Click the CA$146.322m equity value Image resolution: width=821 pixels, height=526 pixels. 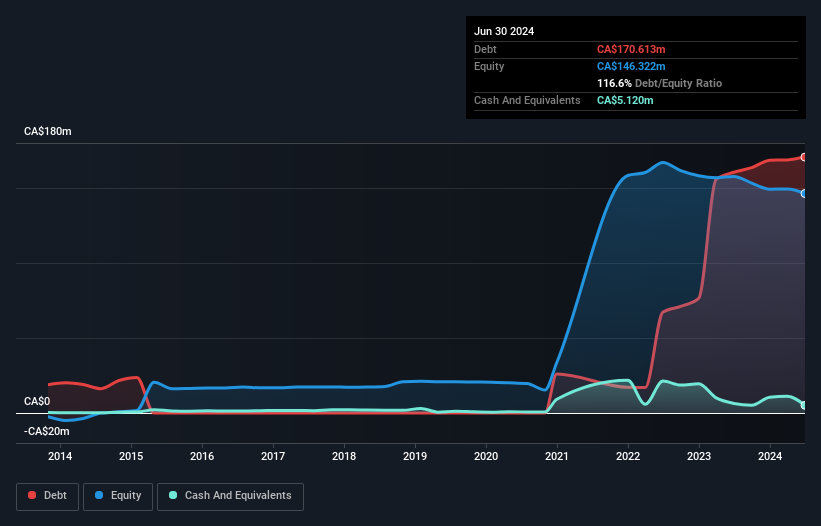tap(631, 66)
